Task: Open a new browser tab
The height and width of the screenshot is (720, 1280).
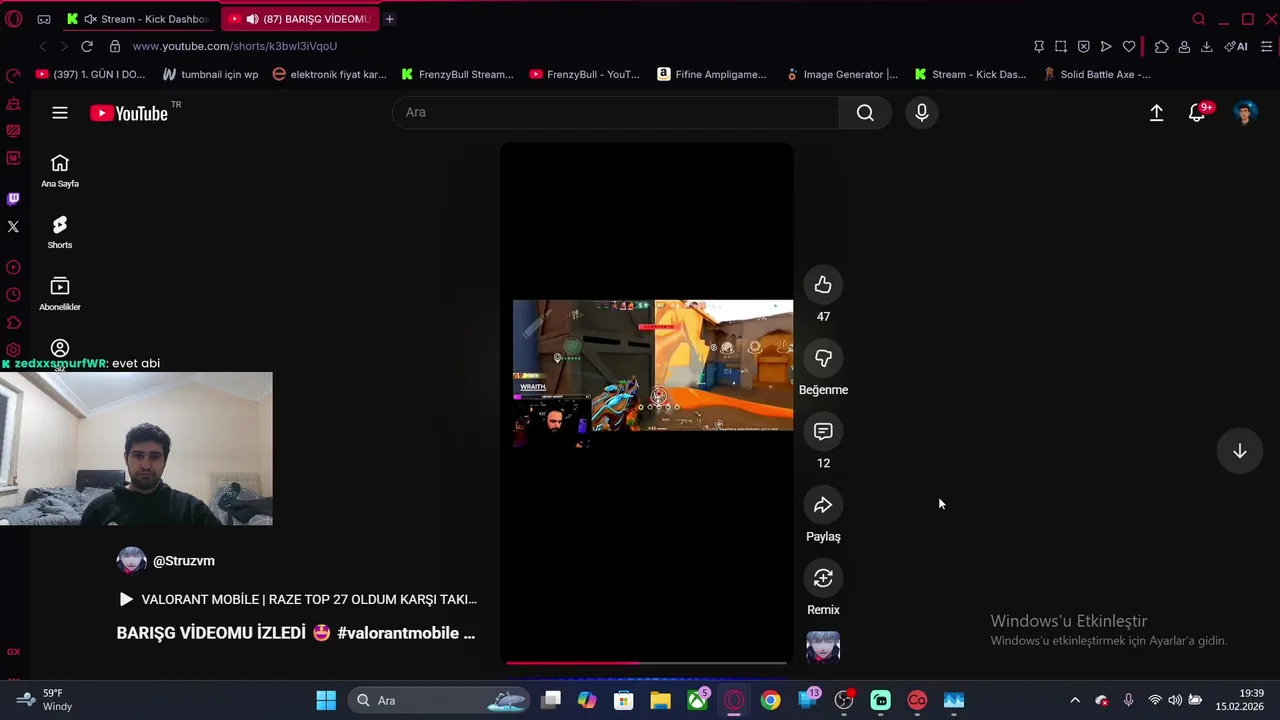Action: coord(389,19)
